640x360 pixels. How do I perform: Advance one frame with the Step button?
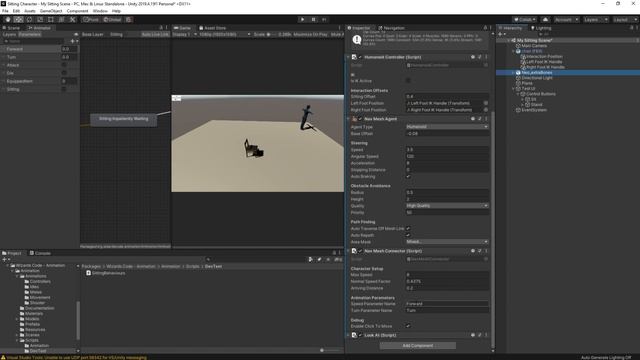[324, 20]
